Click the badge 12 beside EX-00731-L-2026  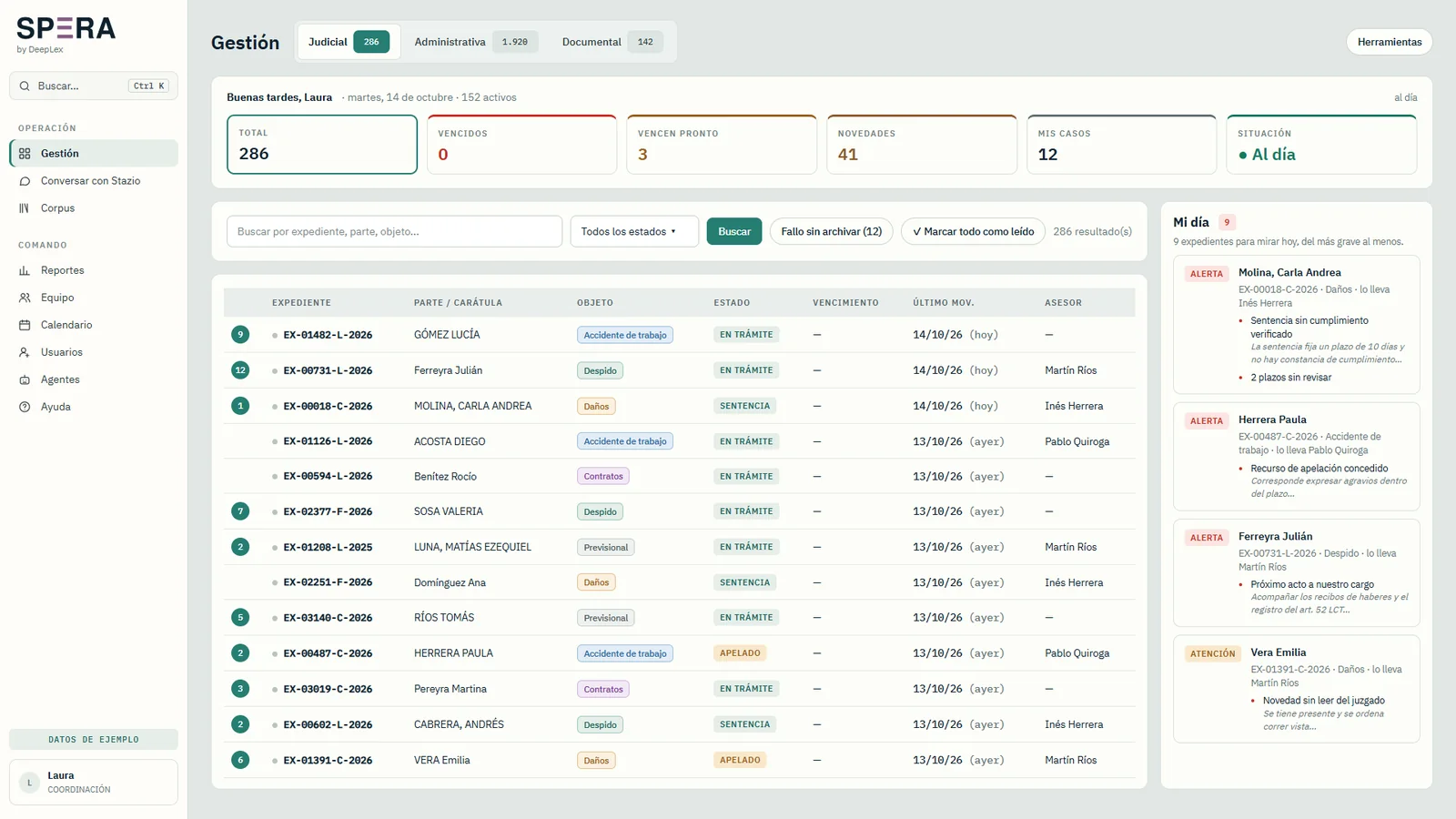[240, 370]
